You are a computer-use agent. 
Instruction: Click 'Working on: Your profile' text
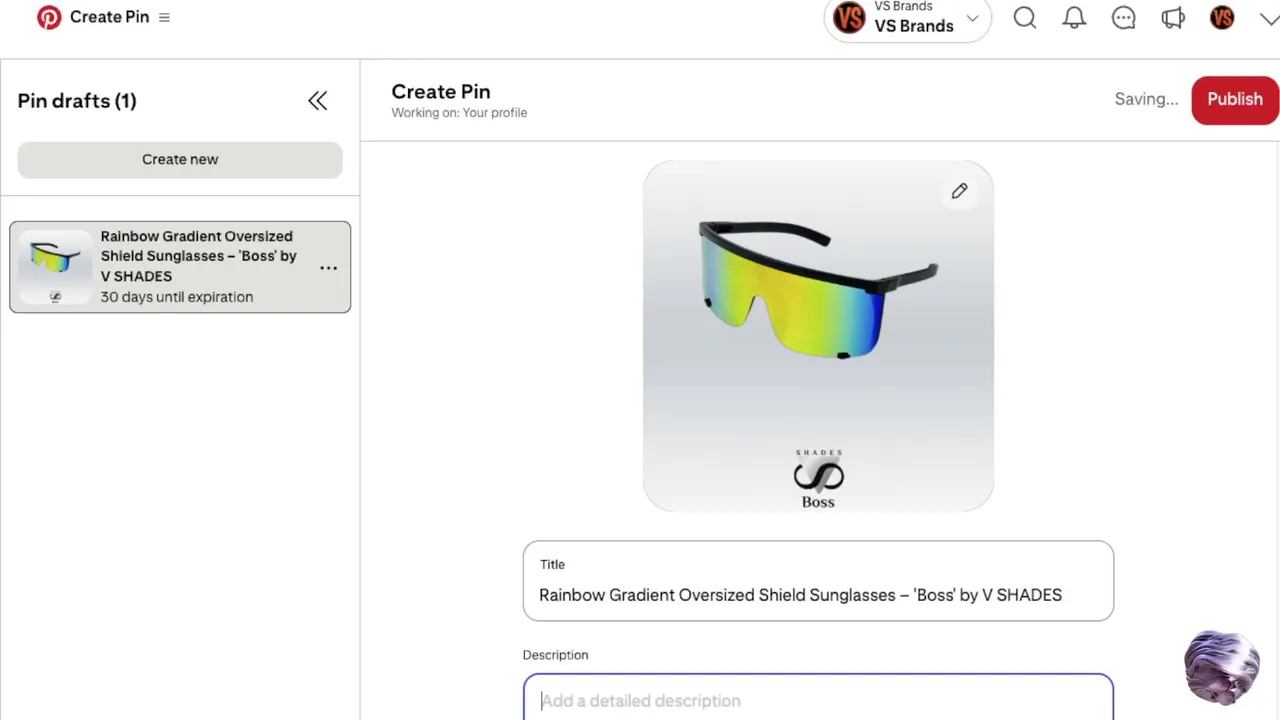point(459,113)
